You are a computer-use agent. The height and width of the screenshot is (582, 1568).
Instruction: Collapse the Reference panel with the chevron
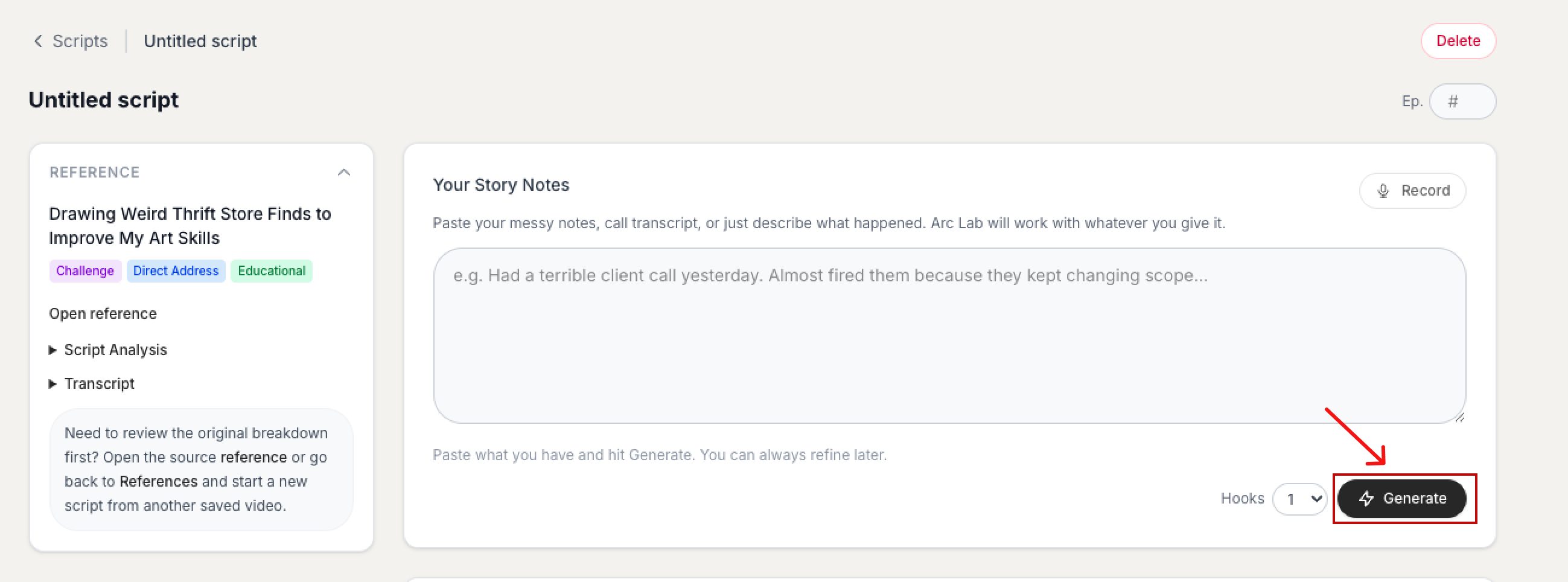[344, 172]
